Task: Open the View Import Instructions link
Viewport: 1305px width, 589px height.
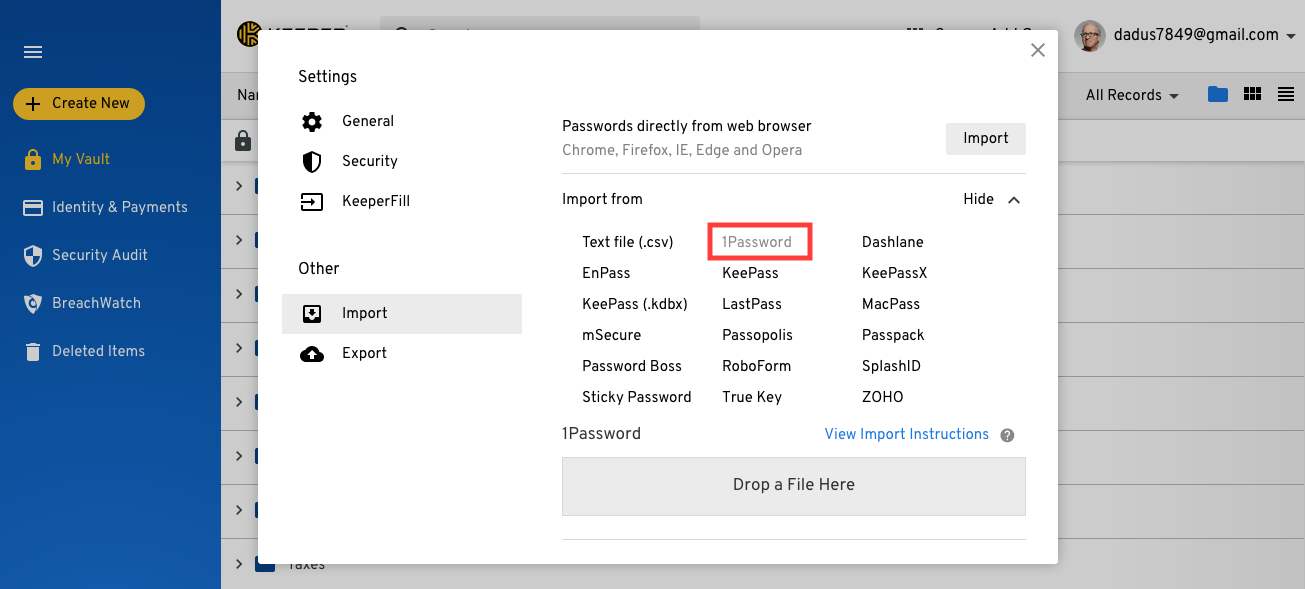Action: 907,434
